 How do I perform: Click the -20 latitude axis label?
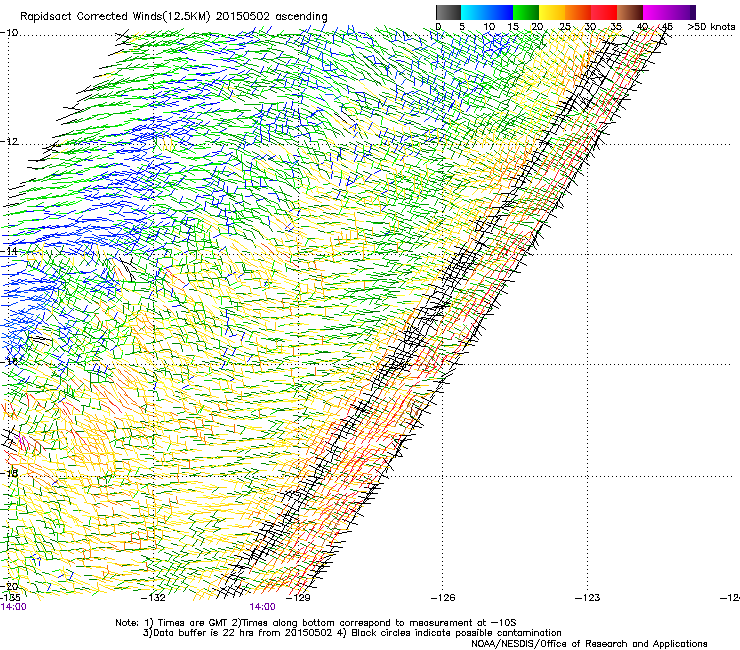pos(9,586)
